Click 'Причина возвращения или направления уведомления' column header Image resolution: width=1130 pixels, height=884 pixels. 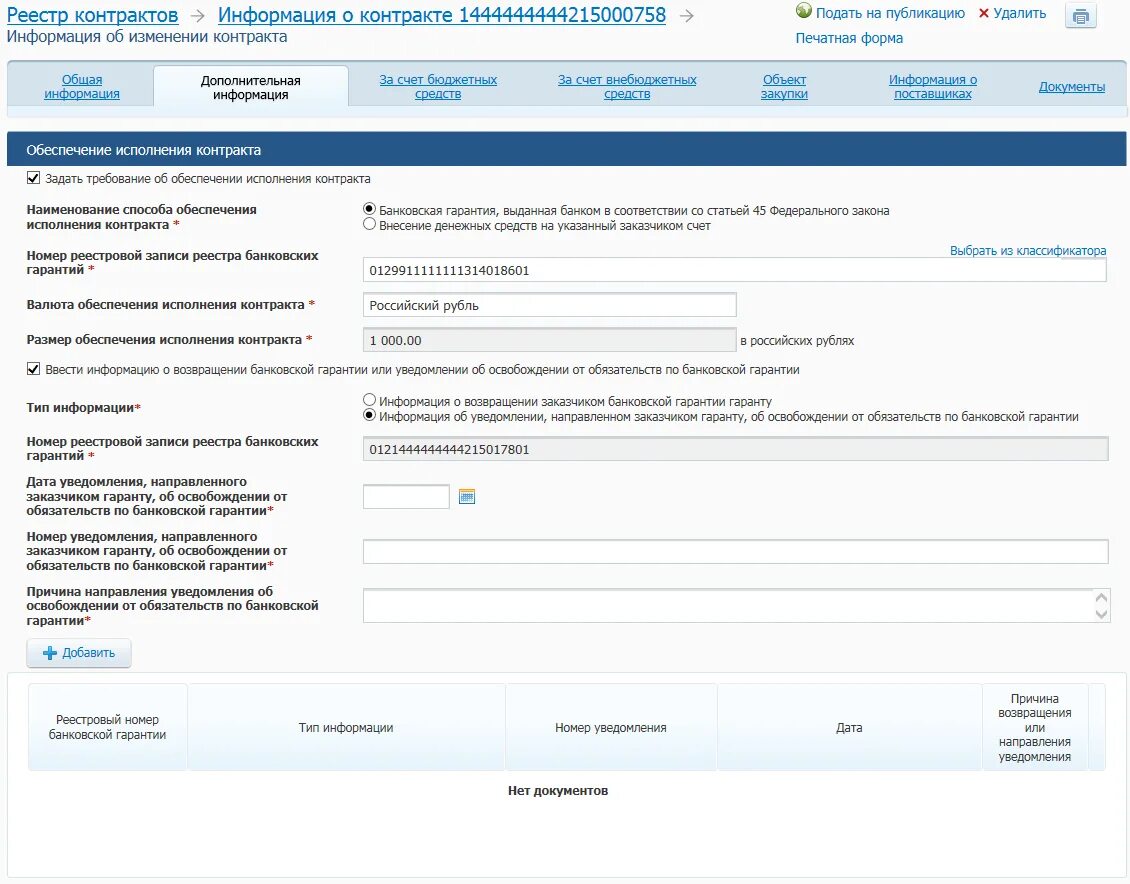click(x=1035, y=727)
